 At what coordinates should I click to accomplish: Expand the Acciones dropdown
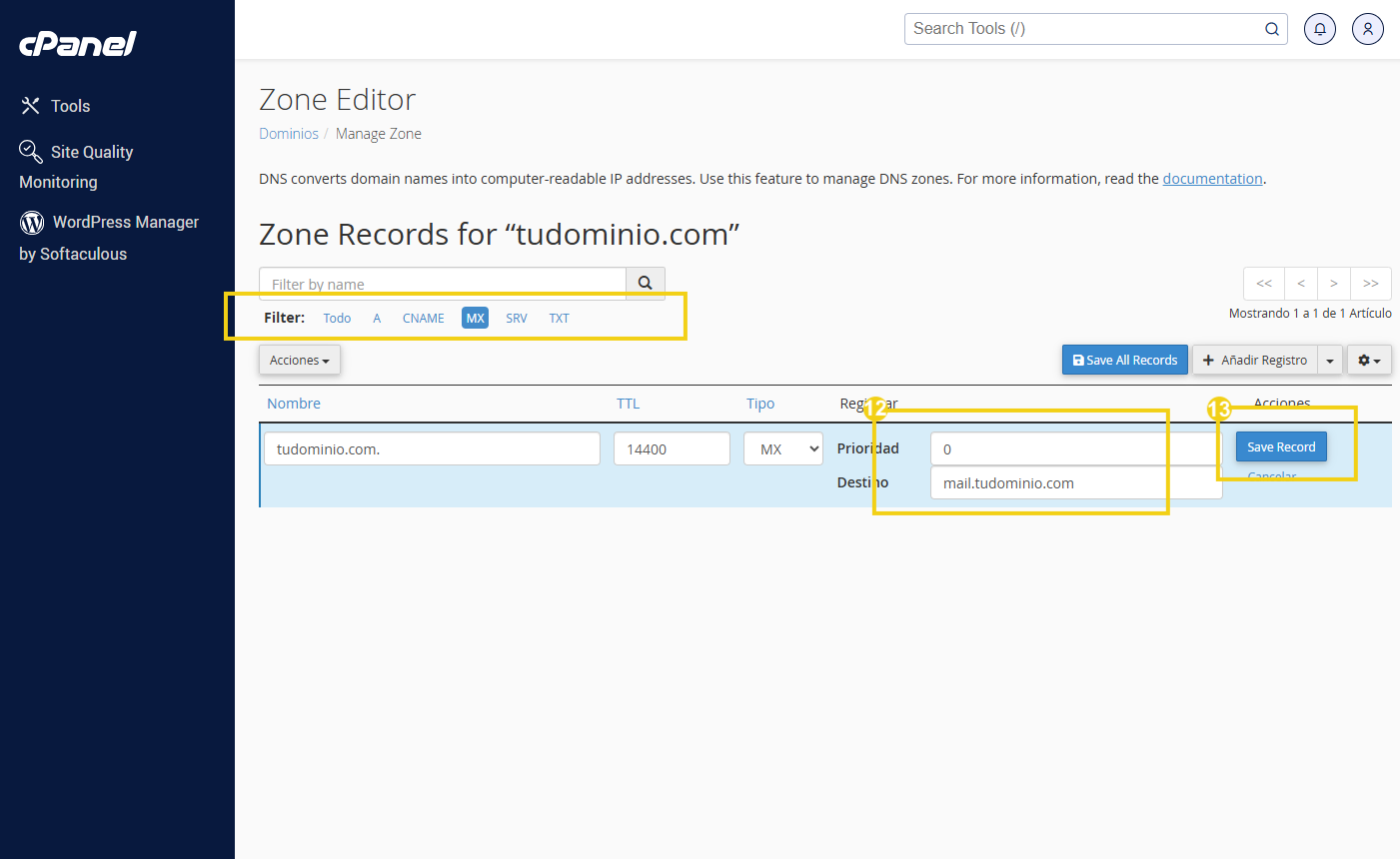pos(299,361)
